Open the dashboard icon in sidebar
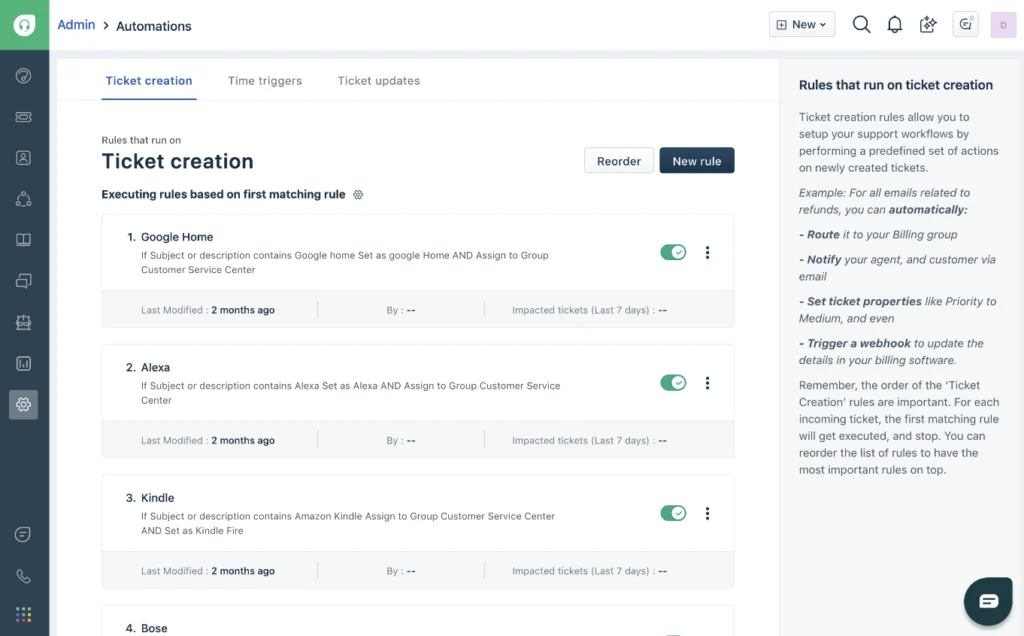 click(24, 76)
